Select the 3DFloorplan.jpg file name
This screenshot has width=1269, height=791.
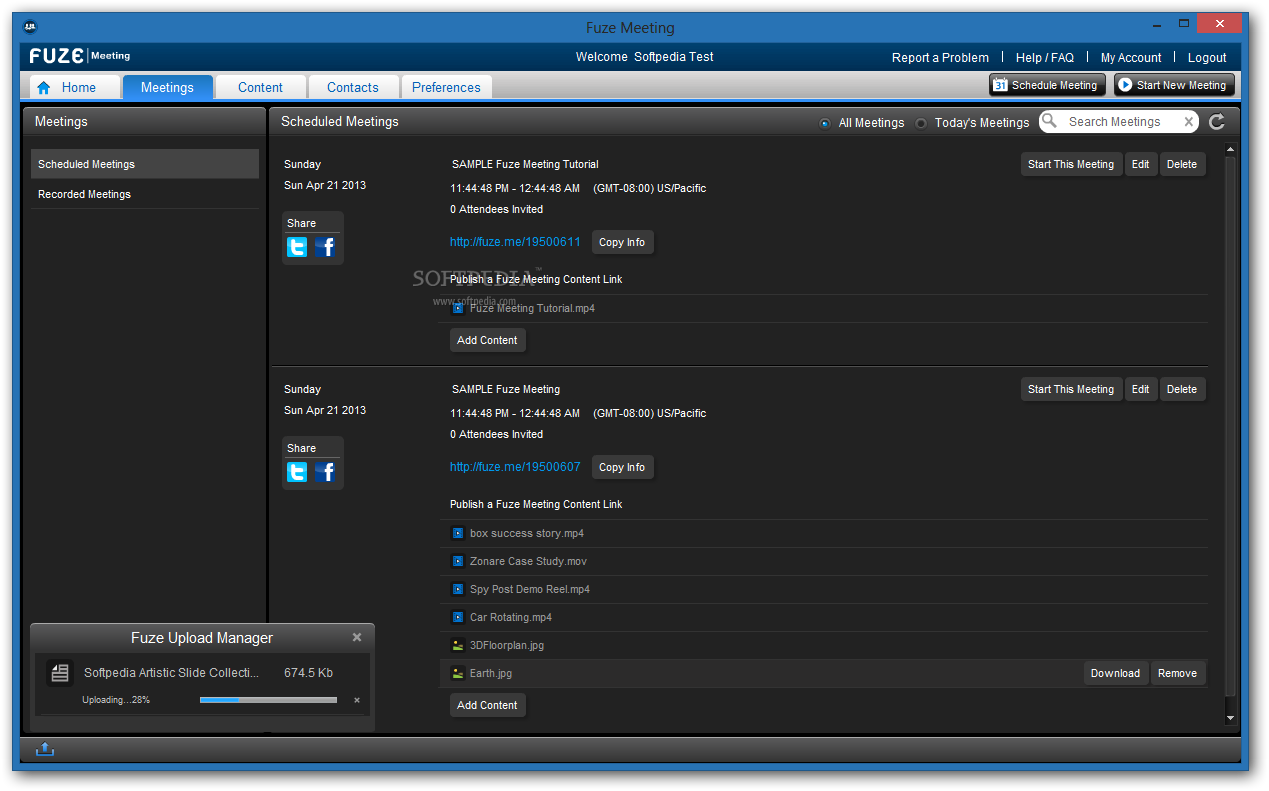point(507,645)
